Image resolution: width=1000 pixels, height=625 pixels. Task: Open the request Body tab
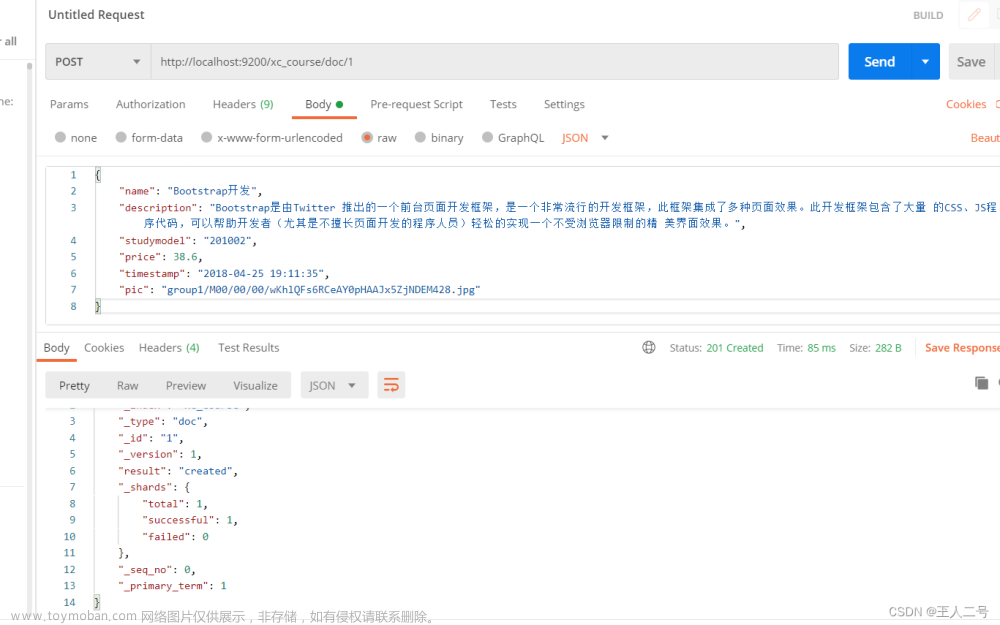(x=324, y=104)
